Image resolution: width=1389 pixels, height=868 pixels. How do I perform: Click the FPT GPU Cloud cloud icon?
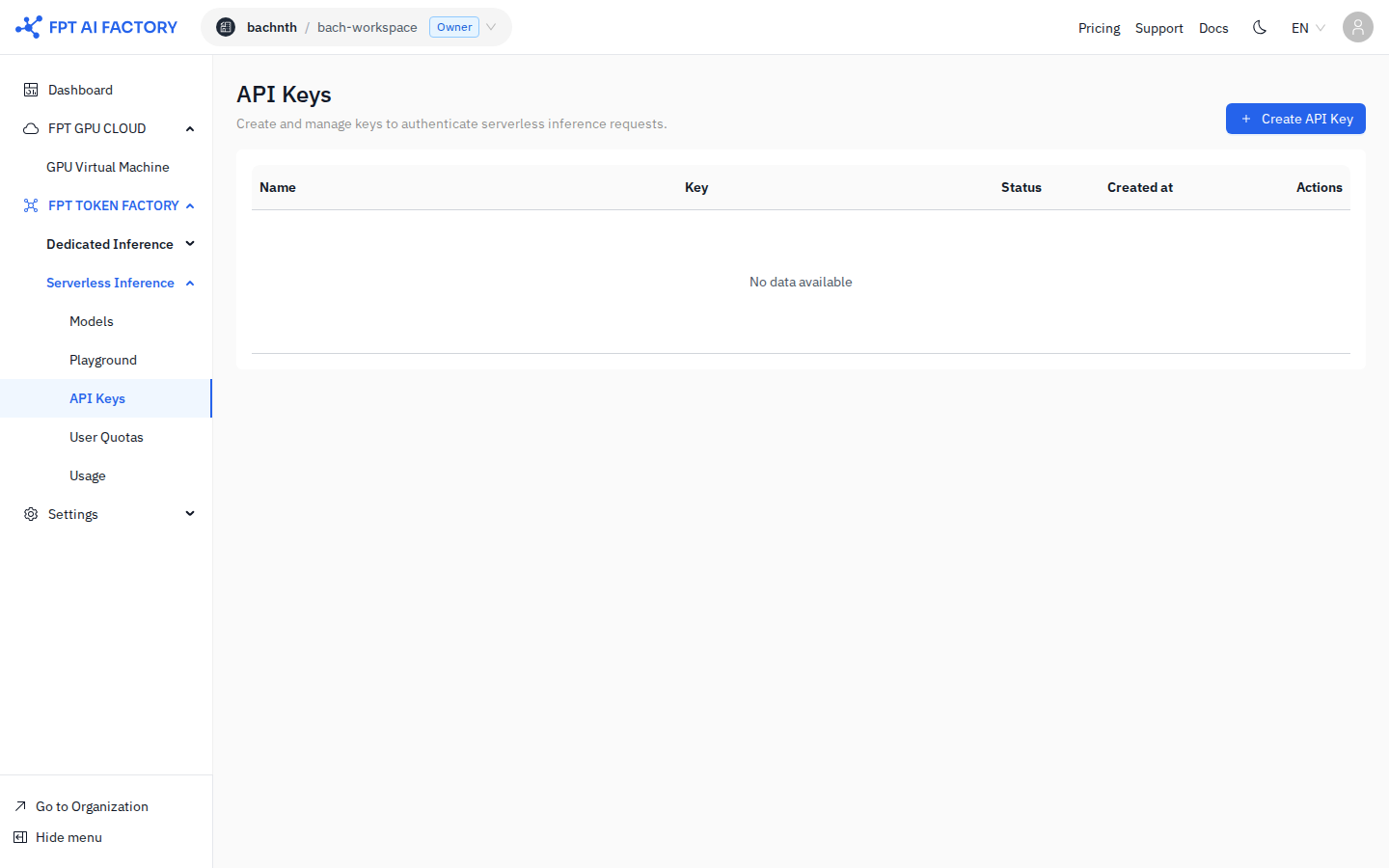tap(31, 128)
